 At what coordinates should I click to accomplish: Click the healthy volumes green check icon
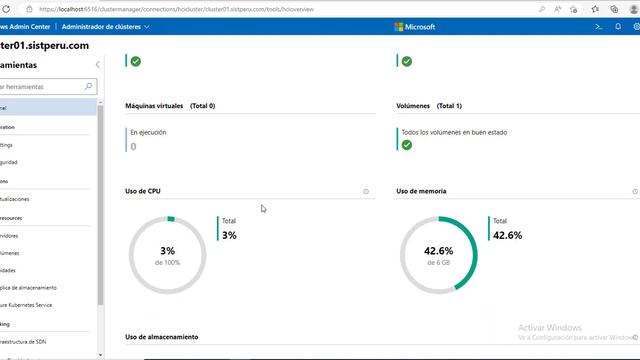[x=407, y=145]
